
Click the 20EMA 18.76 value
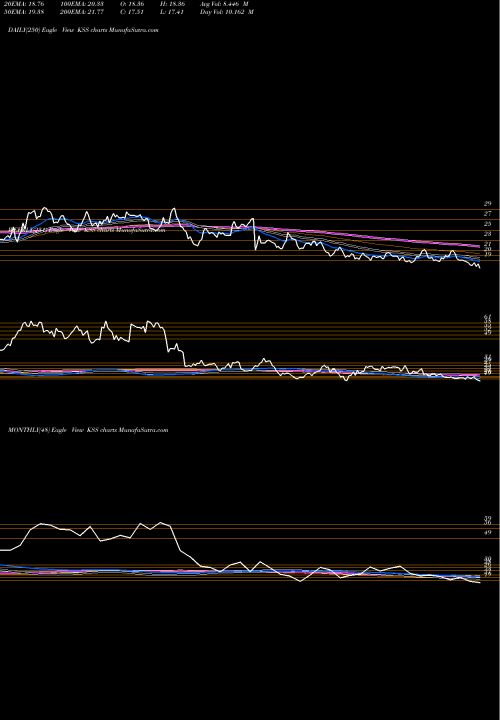22,3
